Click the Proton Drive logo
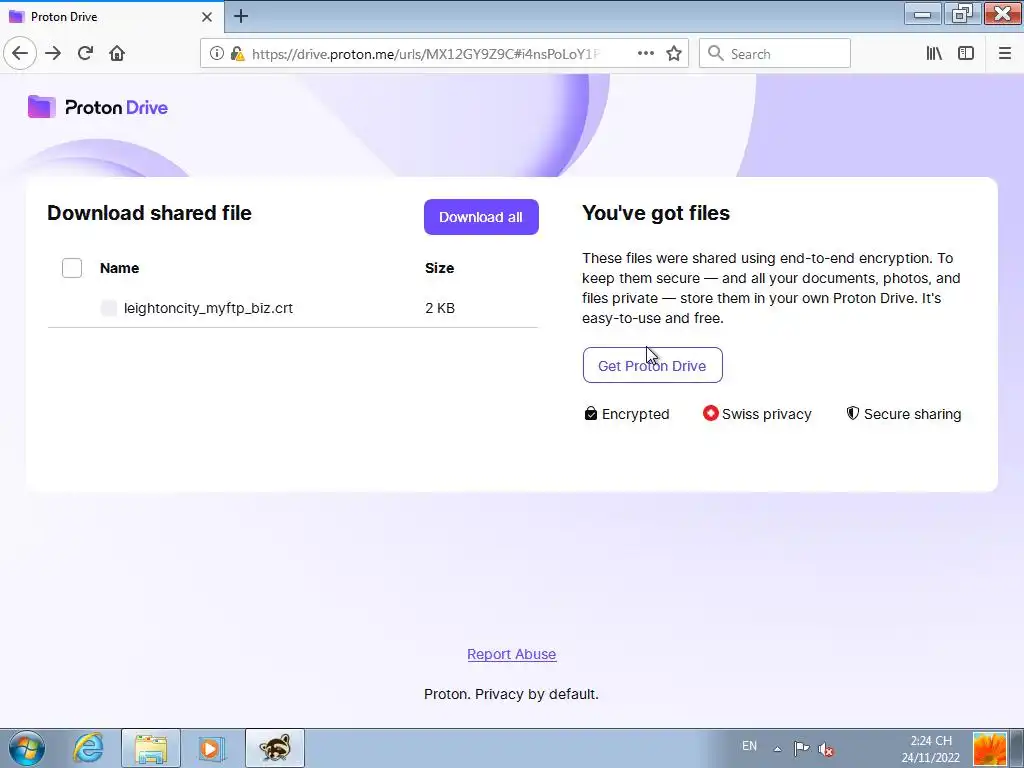Screen dimensions: 1024x768 pos(98,107)
